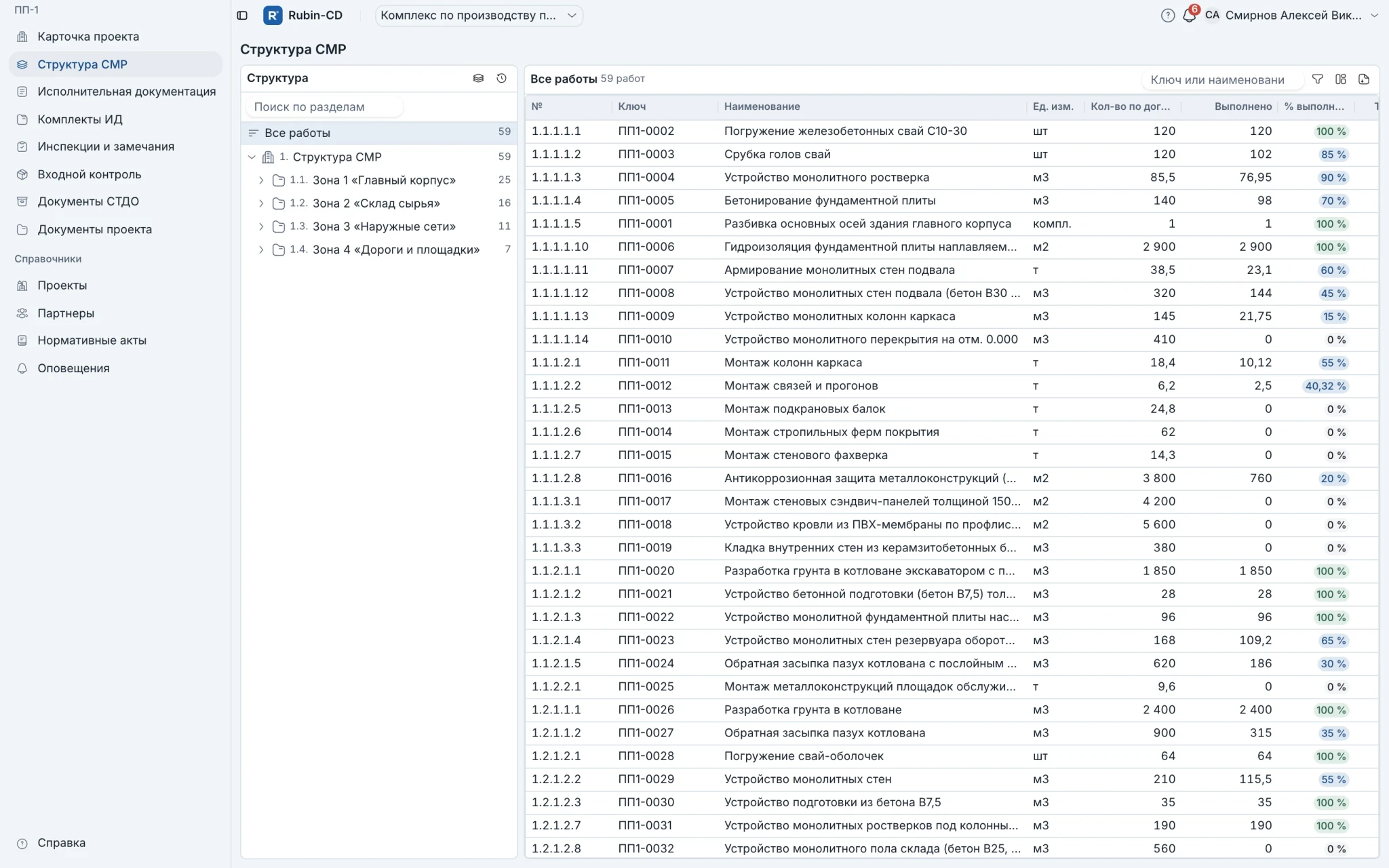Select row Монтаж колонн каркаса
The image size is (1389, 868).
click(x=952, y=363)
